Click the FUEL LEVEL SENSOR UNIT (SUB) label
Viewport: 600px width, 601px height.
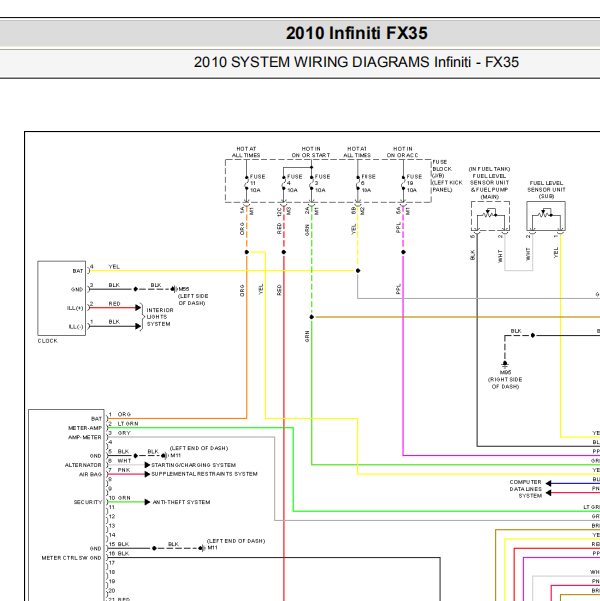tap(546, 190)
